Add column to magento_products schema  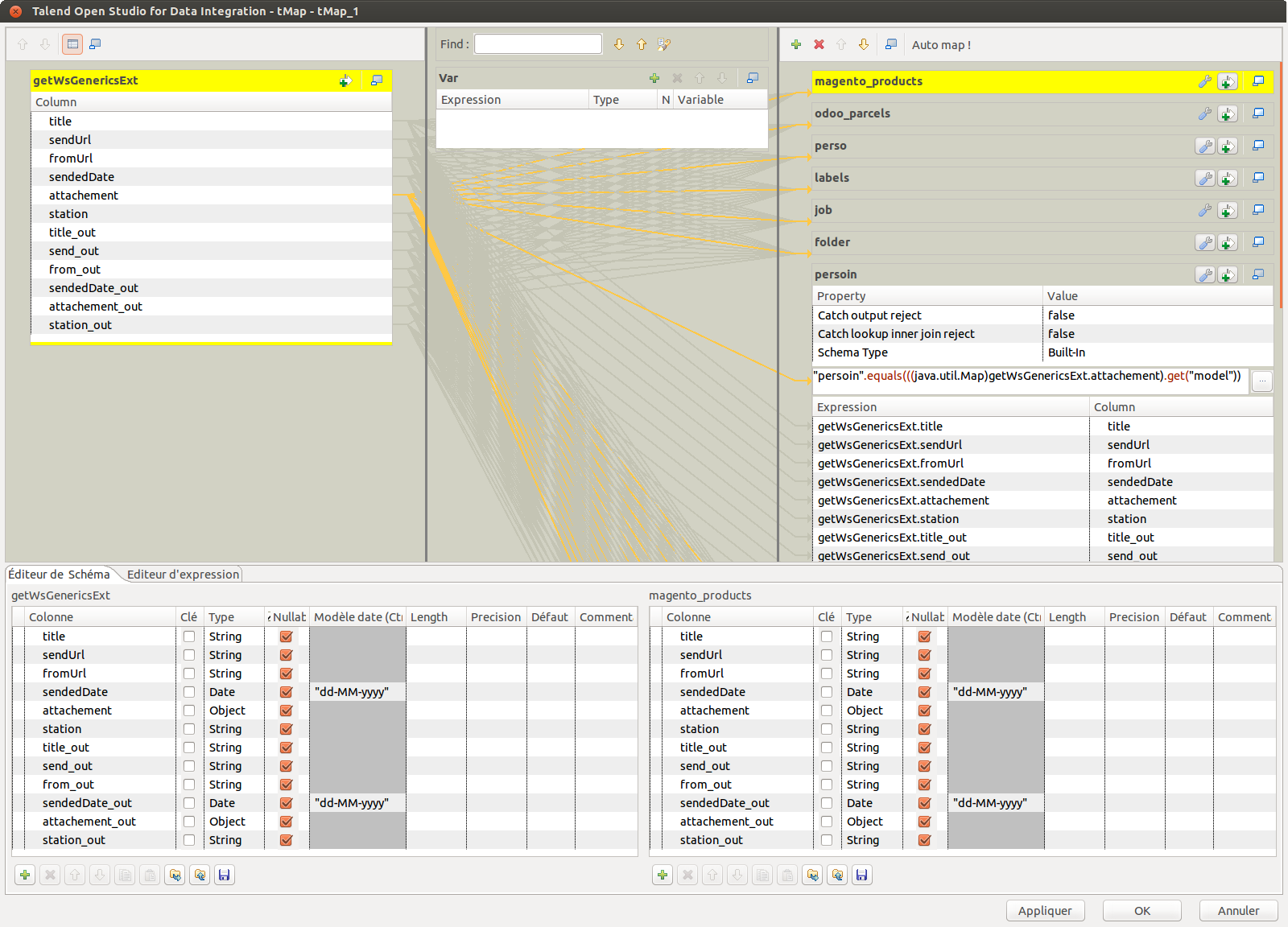pos(663,875)
